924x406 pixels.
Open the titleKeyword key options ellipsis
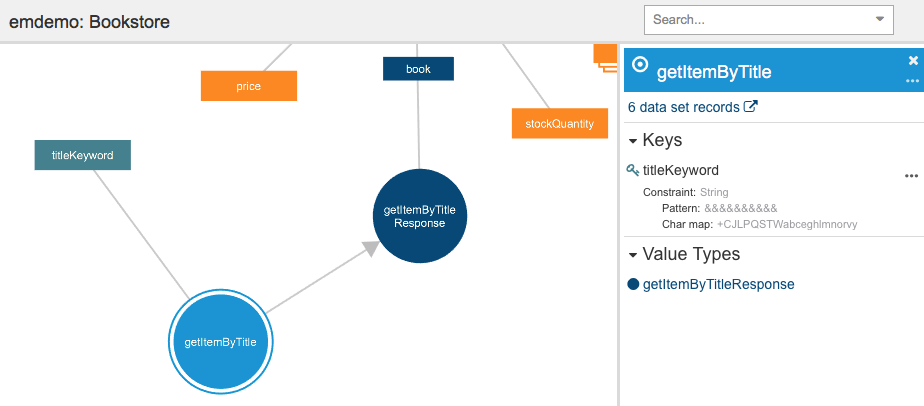coord(911,176)
